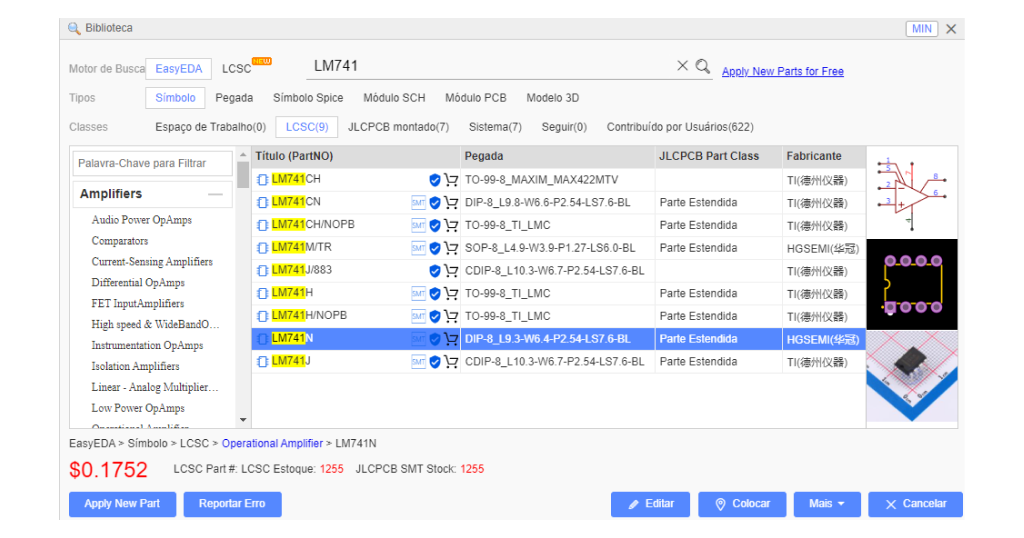Click the PCB footprint preview thumbnail
Viewport: 1024px width, 538px height.
point(912,285)
